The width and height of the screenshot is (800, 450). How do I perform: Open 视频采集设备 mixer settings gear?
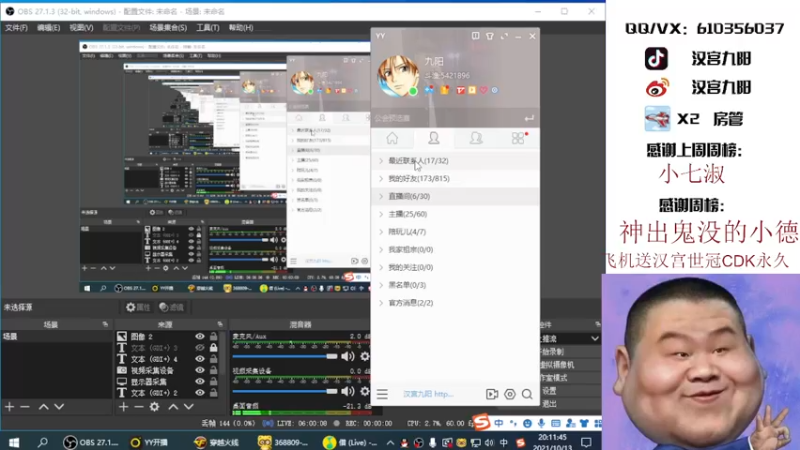pyautogui.click(x=365, y=391)
